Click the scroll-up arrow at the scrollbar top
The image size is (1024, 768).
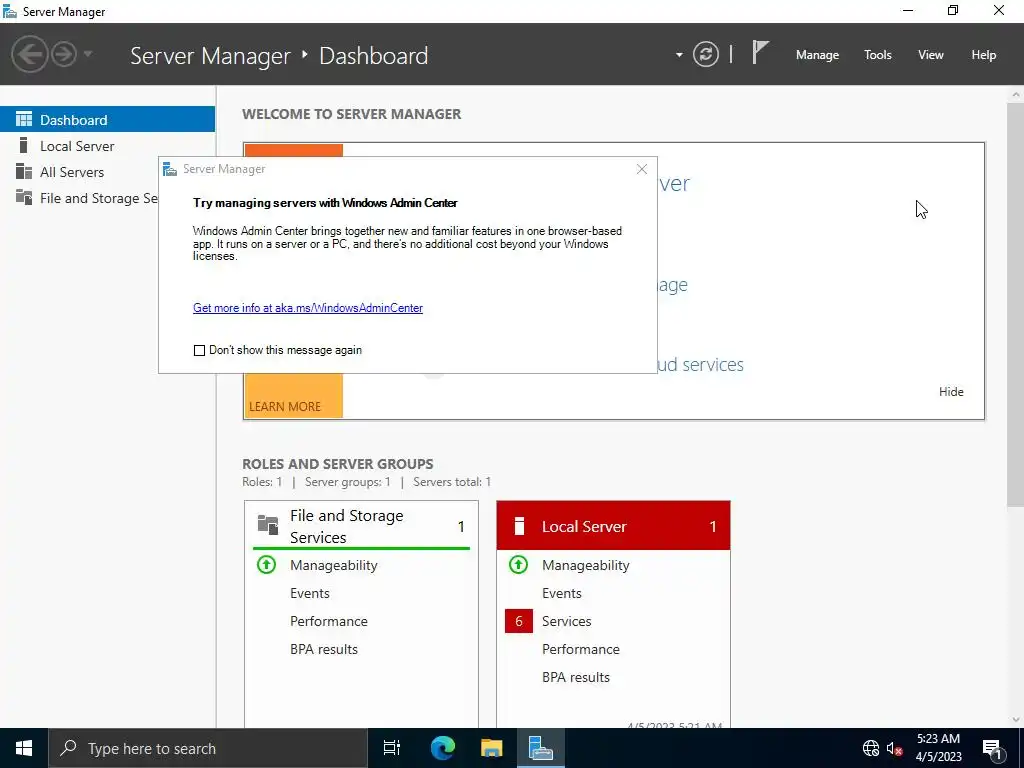(x=1016, y=95)
